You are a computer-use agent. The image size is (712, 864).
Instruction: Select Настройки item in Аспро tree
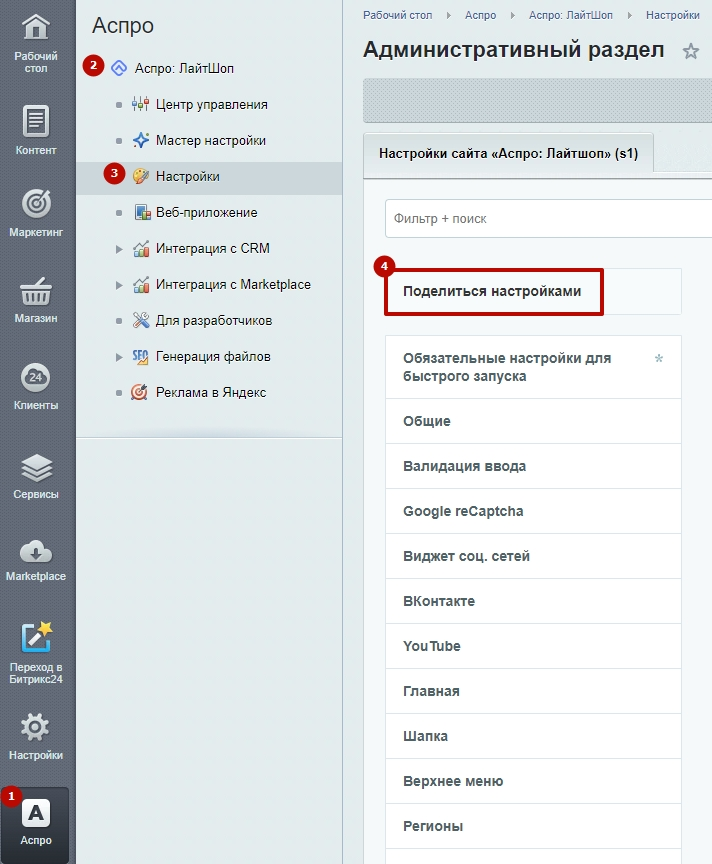coord(187,177)
